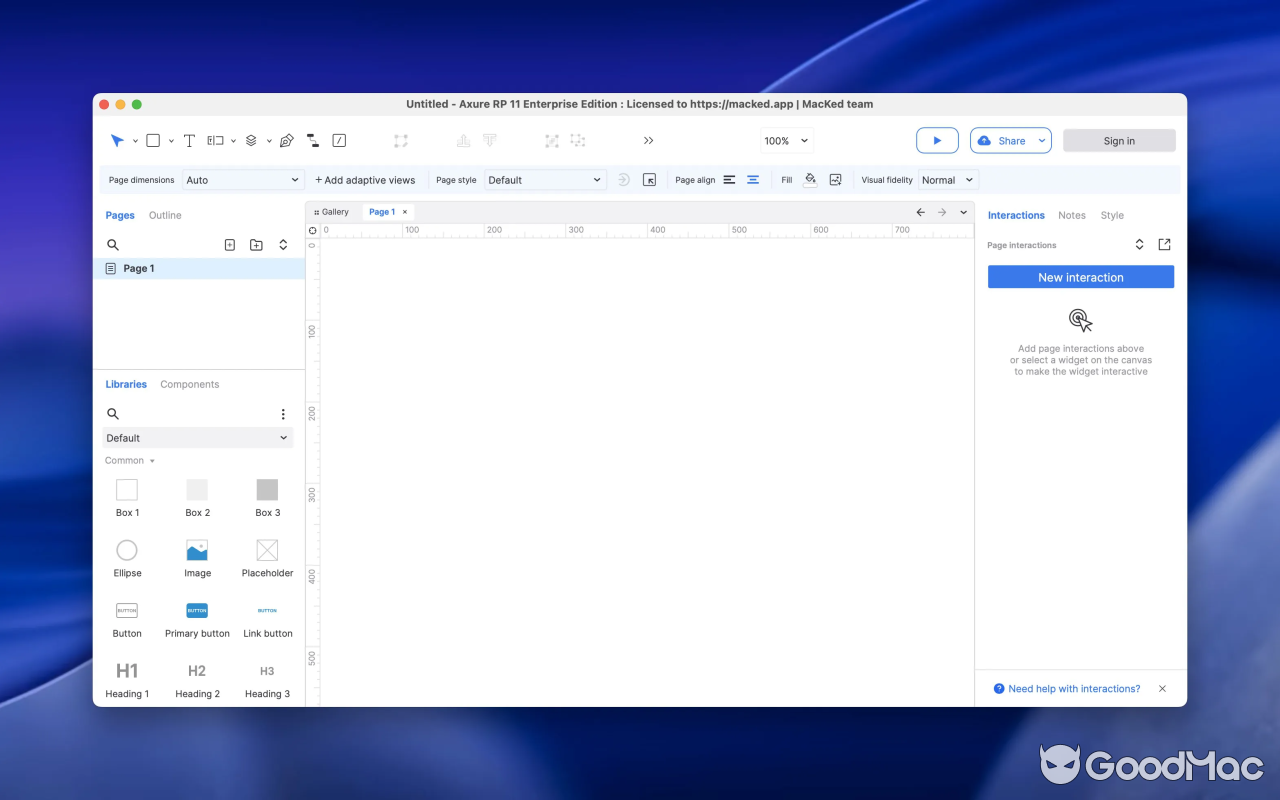Switch to the Outline tab
Image resolution: width=1280 pixels, height=800 pixels.
tap(165, 215)
